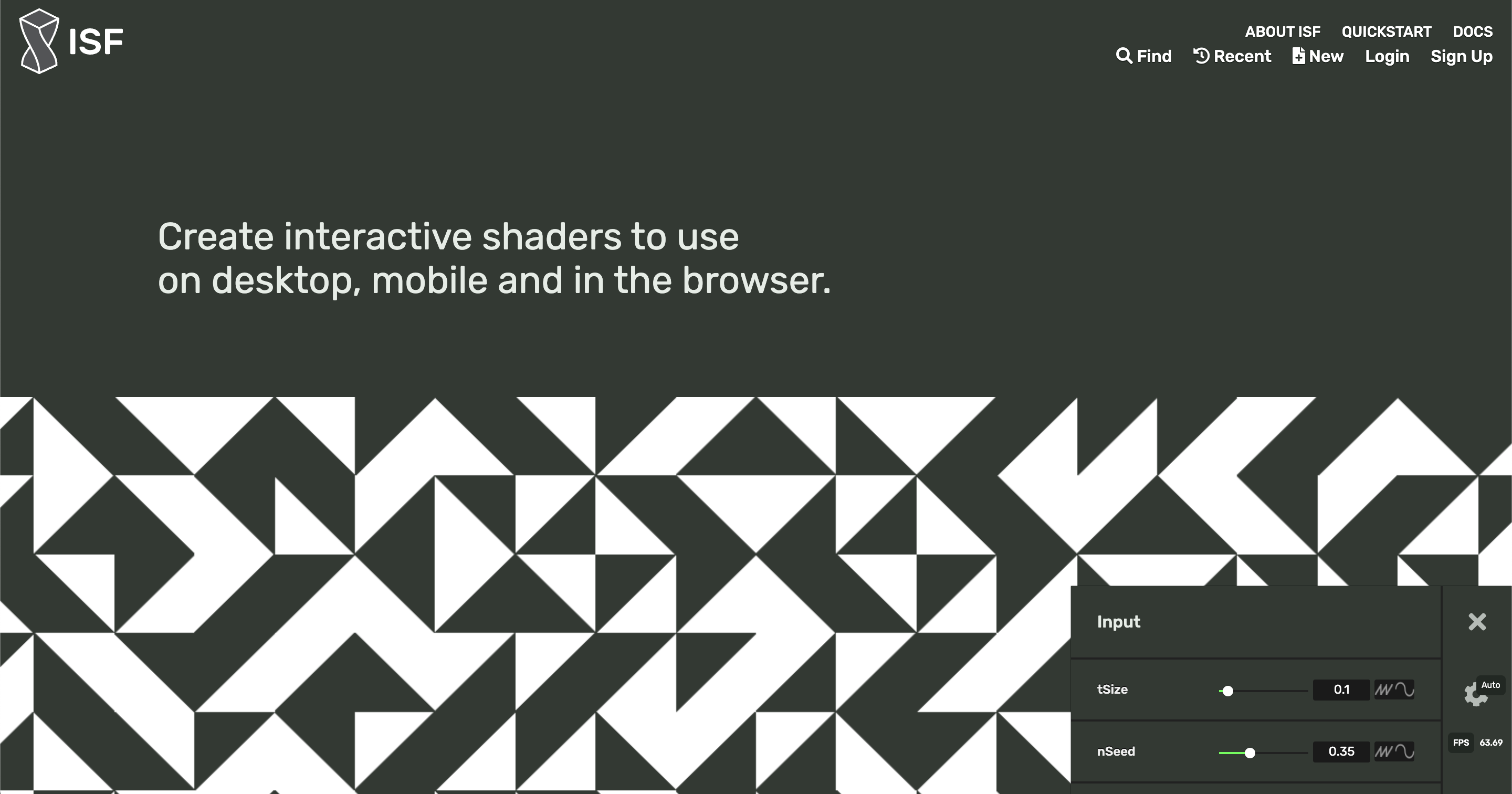Click the Login button
This screenshot has width=1512, height=794.
(x=1387, y=56)
